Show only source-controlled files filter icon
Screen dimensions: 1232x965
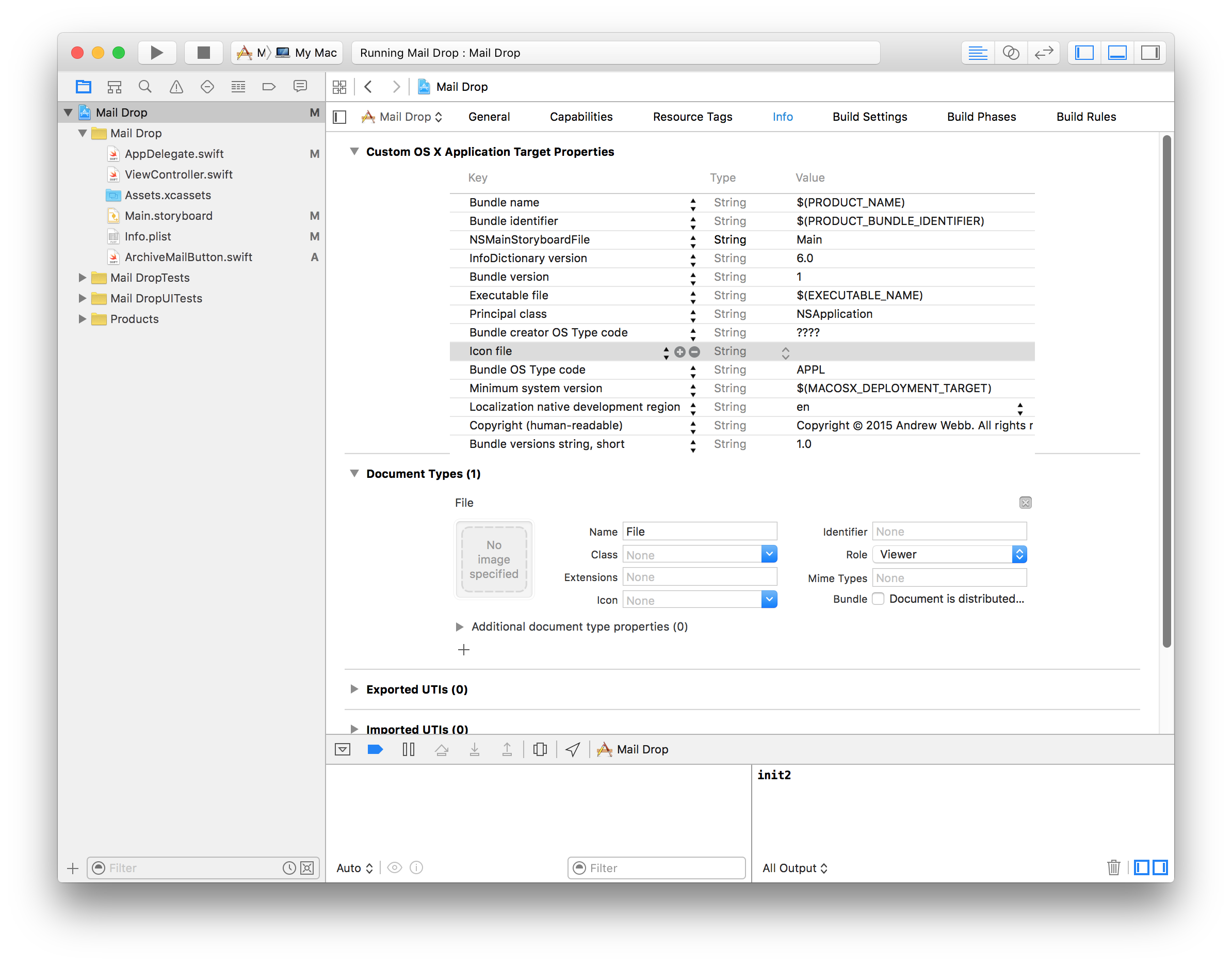click(x=307, y=868)
